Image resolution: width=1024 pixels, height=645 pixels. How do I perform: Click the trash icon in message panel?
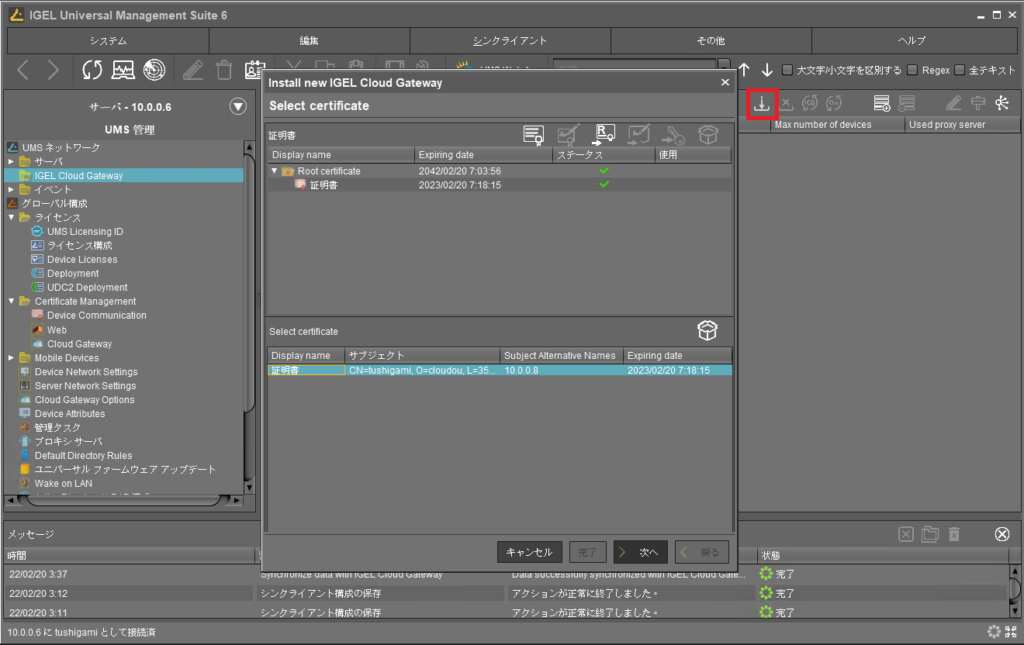(x=954, y=534)
